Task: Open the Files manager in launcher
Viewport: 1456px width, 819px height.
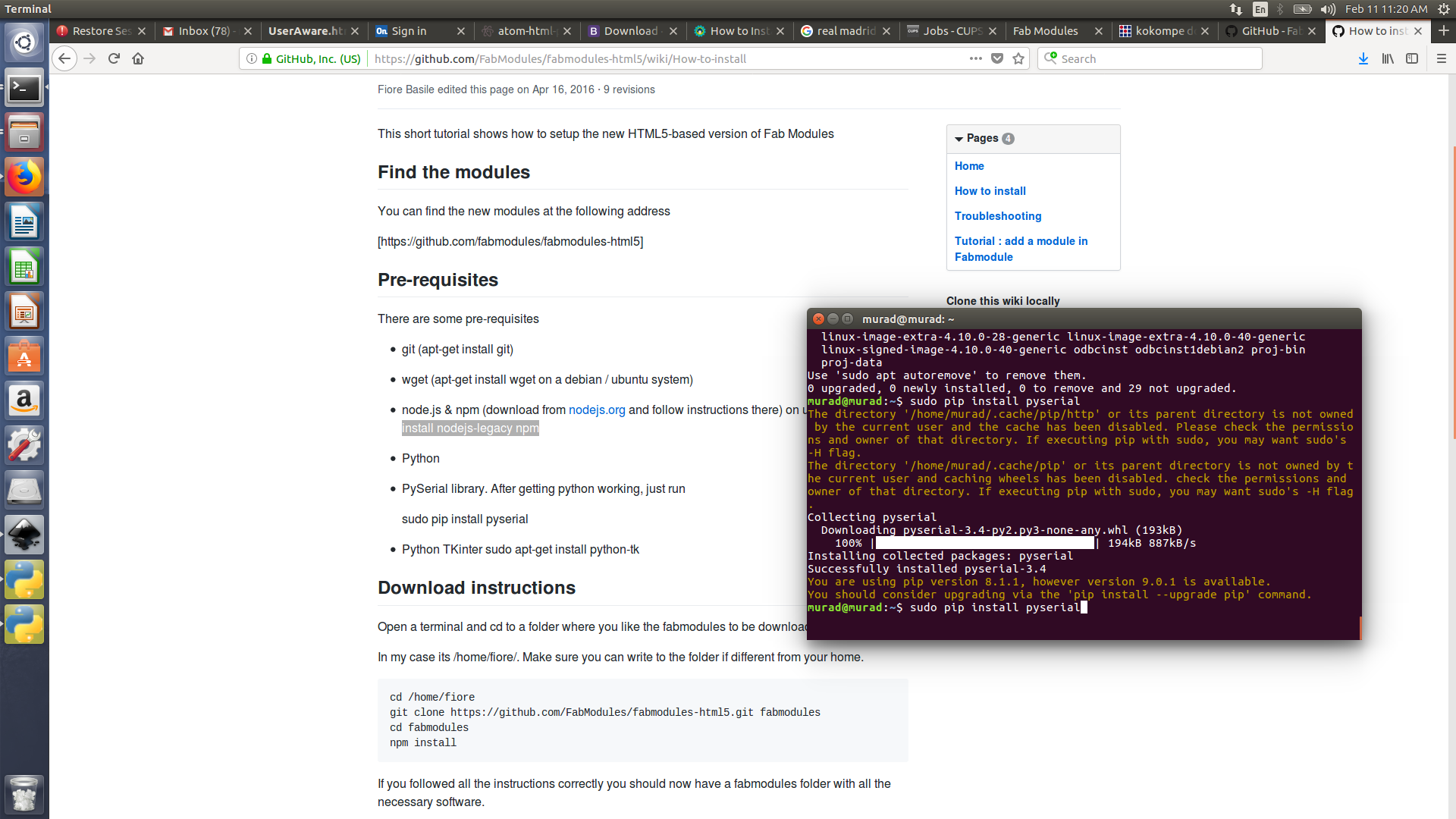Action: 24,133
